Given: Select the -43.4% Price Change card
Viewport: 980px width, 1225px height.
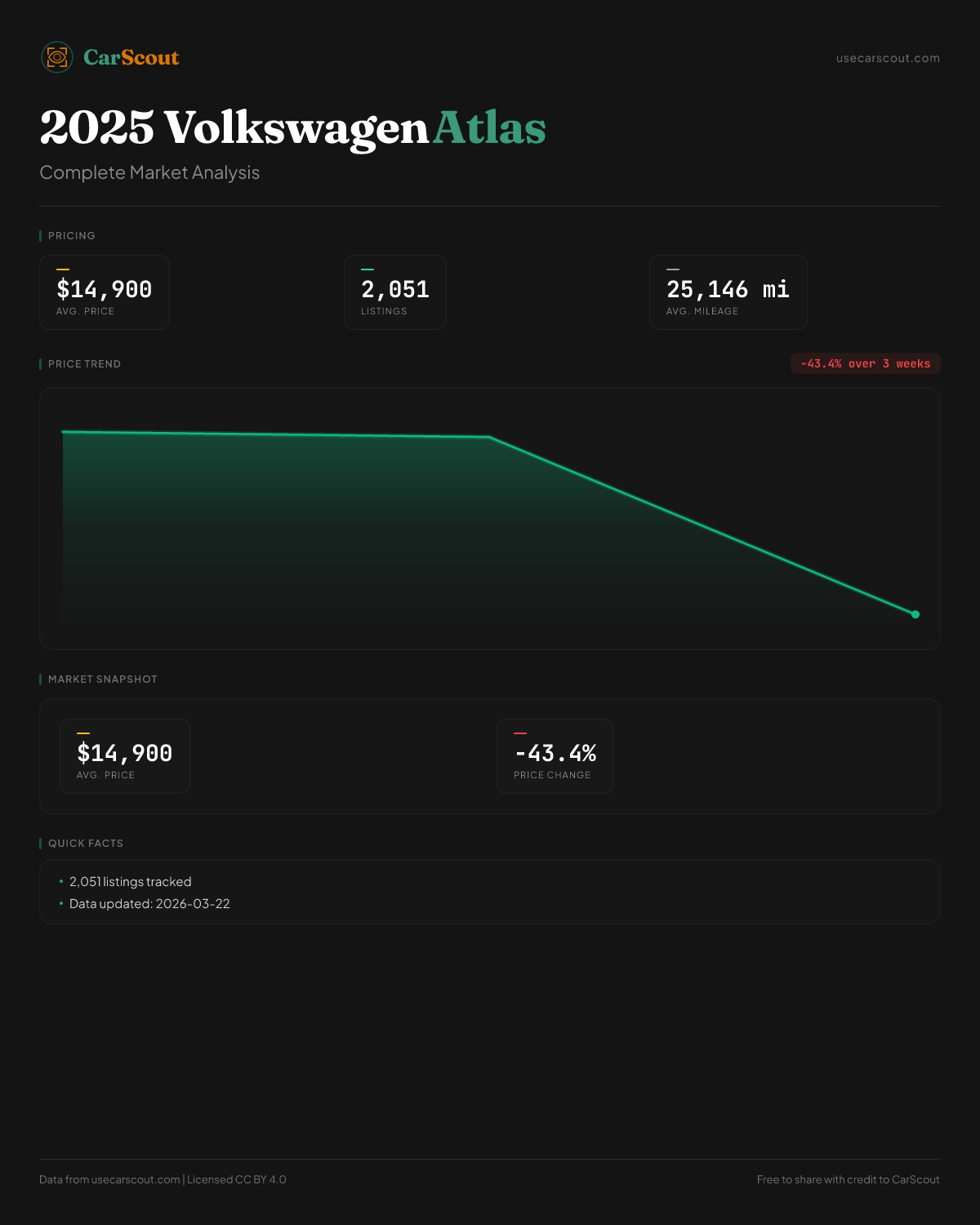Looking at the screenshot, I should click(x=555, y=756).
